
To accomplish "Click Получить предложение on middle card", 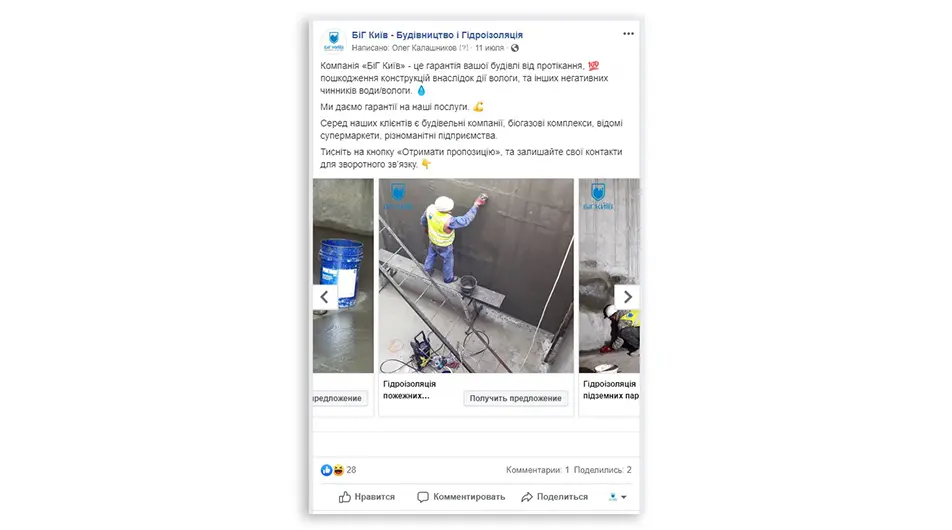I will pos(515,398).
